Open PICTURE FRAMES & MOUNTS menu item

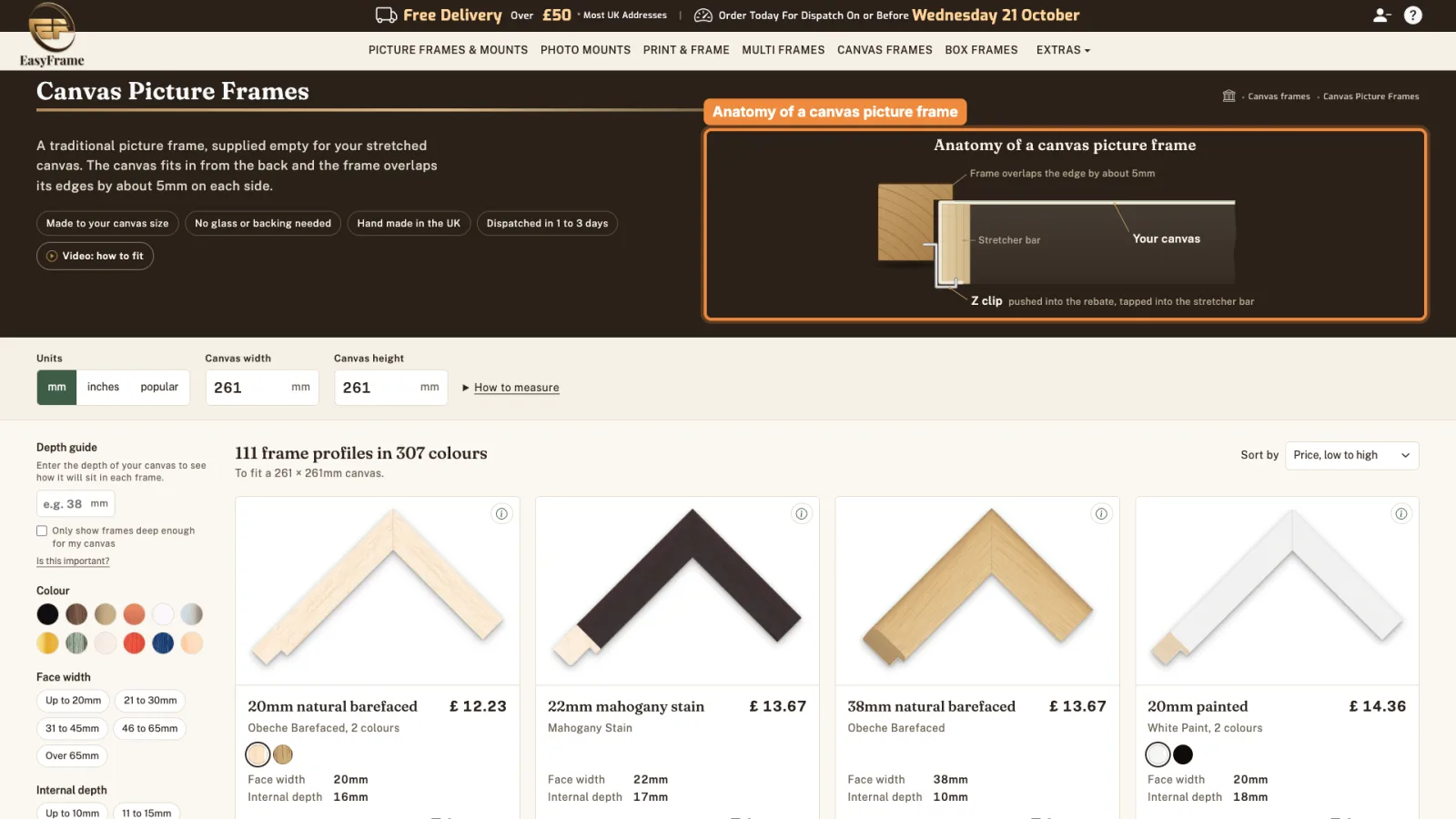448,50
